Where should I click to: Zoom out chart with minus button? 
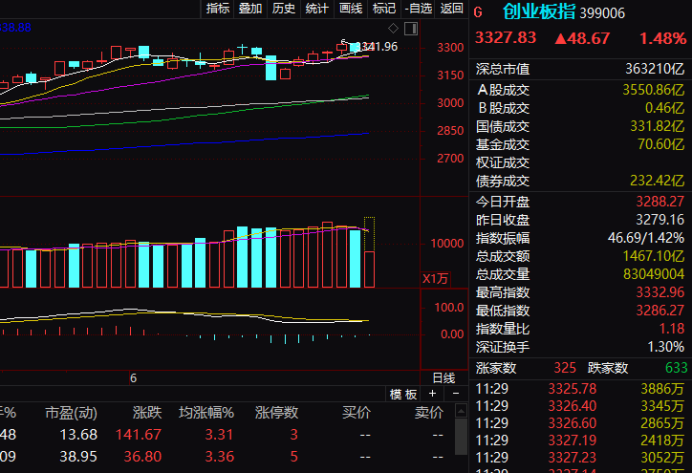click(456, 394)
